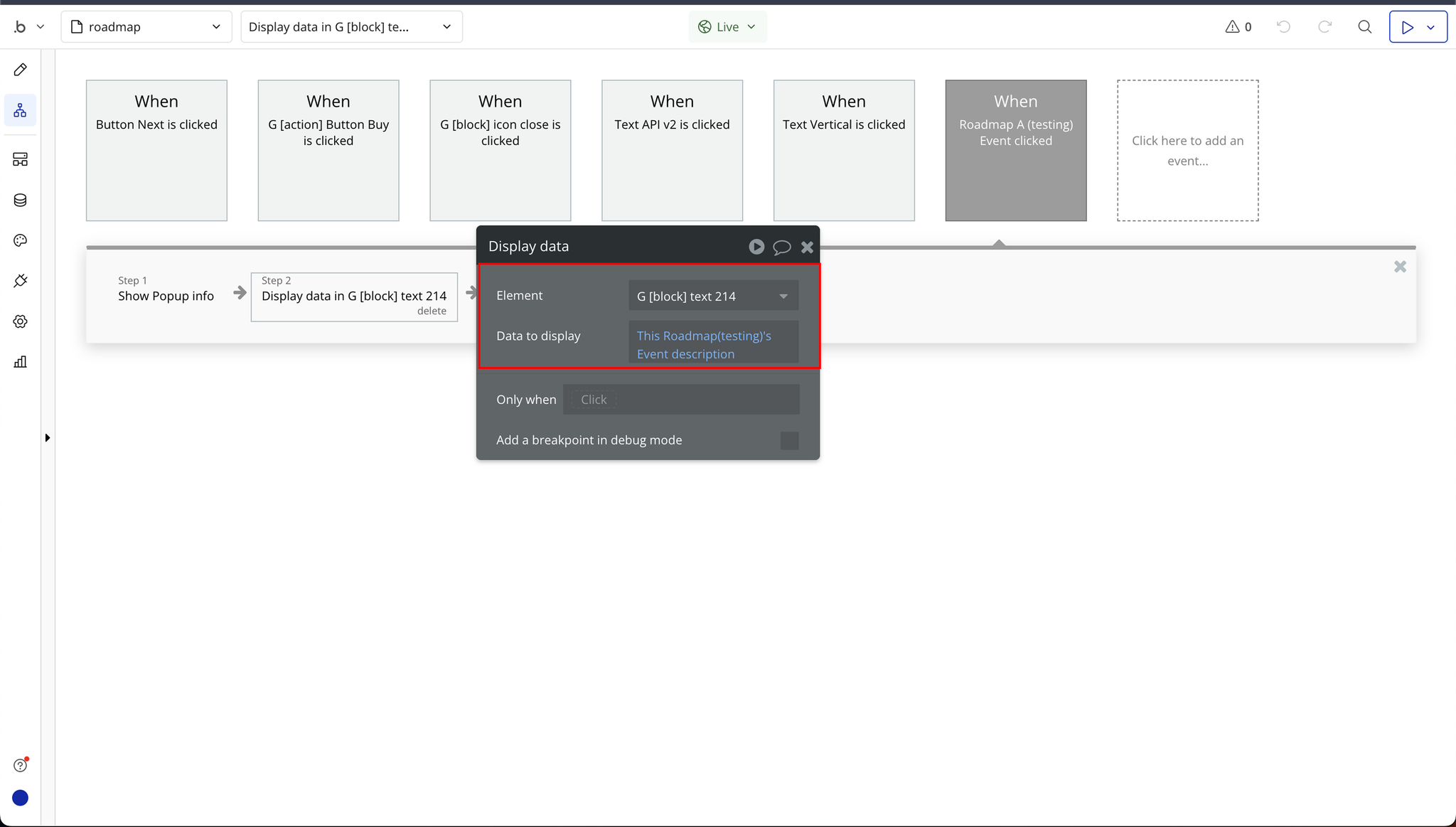
Task: Open the Logs bar chart icon
Action: (20, 362)
